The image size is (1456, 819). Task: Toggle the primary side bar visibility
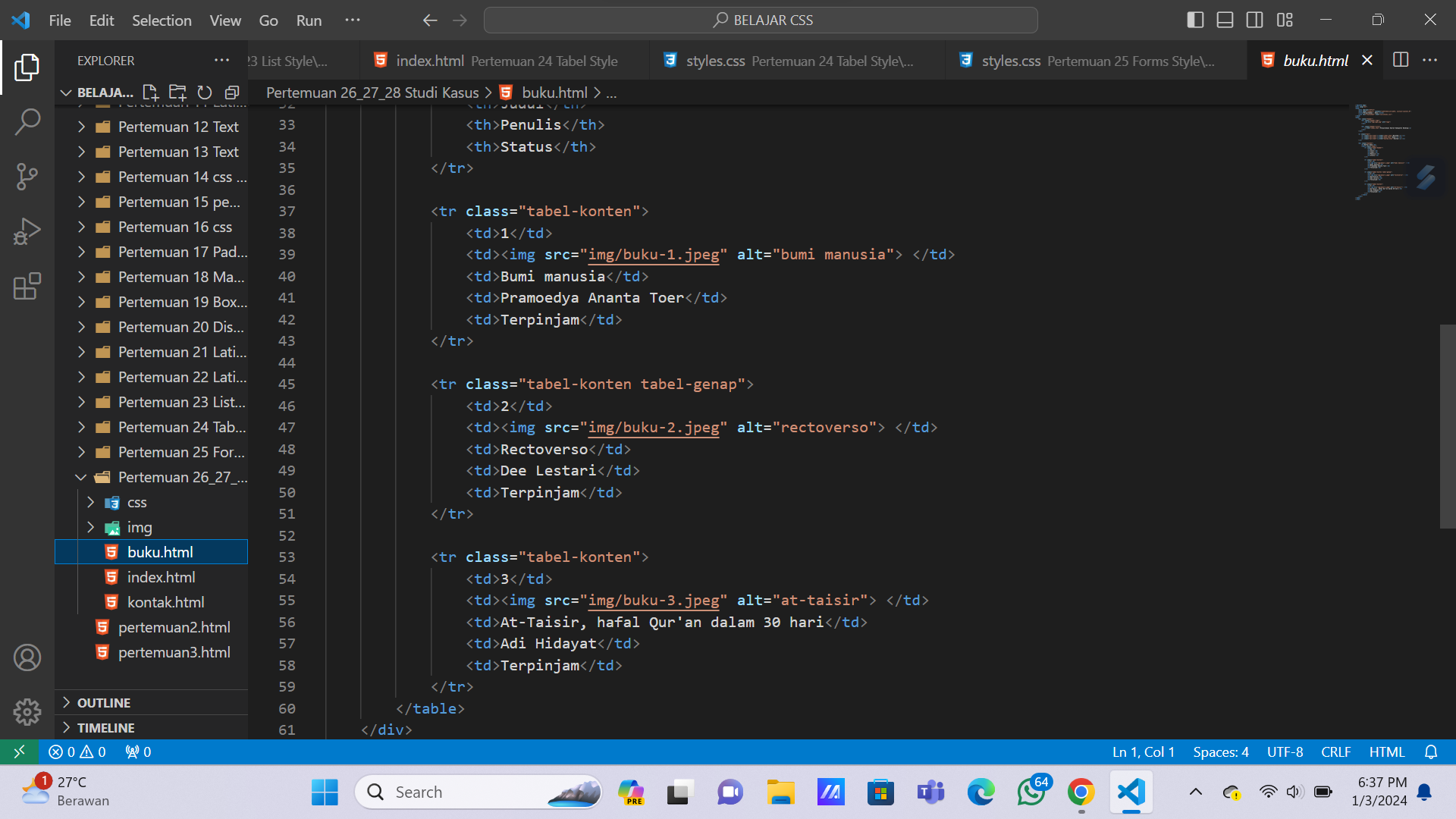[x=1195, y=20]
